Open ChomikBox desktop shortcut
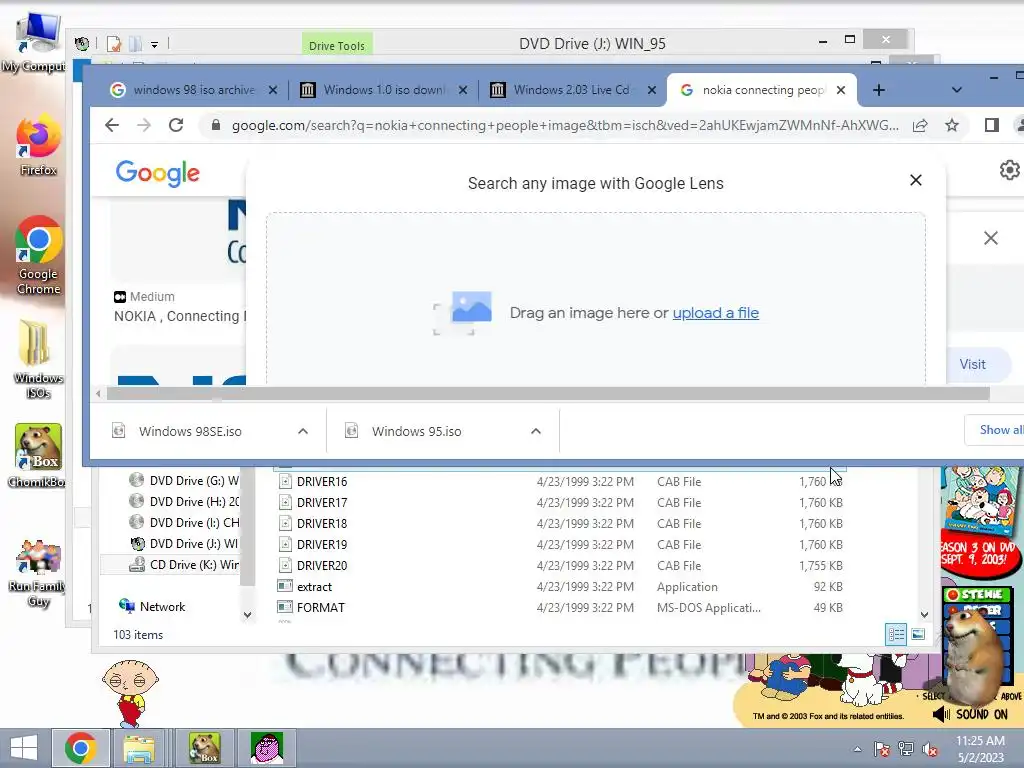 point(38,456)
